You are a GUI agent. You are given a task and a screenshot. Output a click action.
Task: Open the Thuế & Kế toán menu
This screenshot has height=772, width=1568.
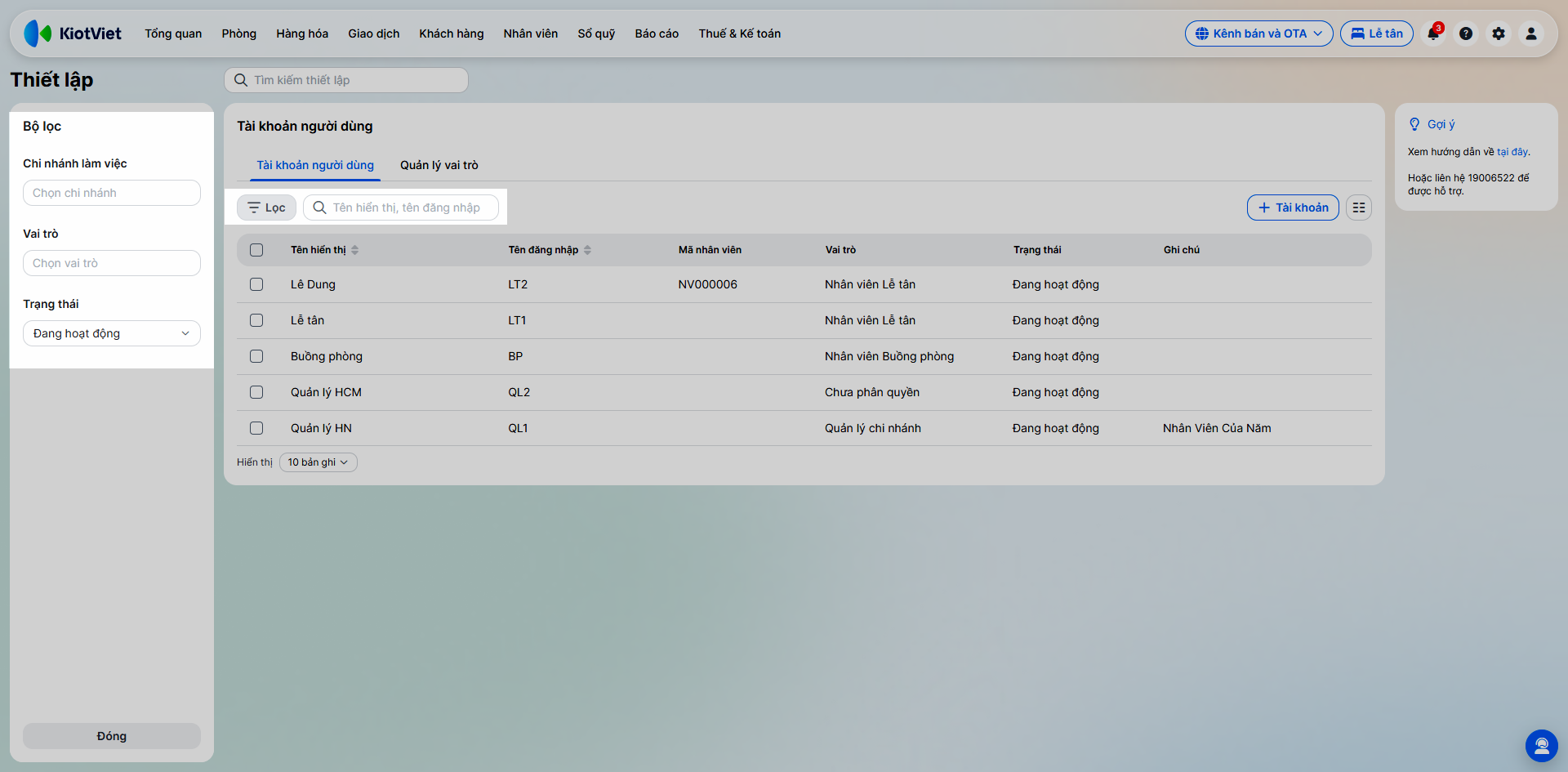[x=740, y=33]
